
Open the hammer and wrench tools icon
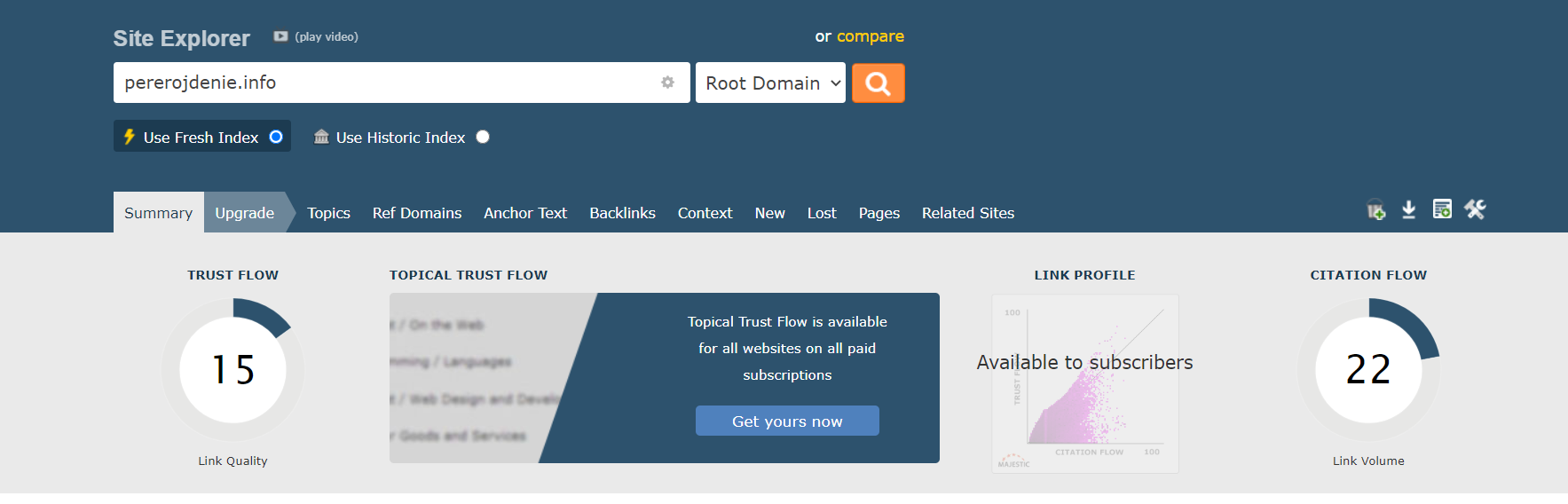[1475, 209]
